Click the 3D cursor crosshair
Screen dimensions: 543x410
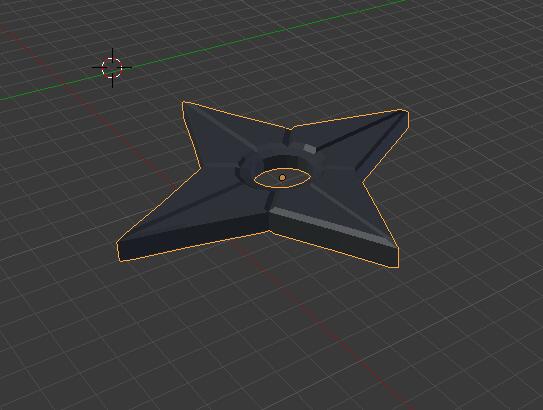(112, 68)
